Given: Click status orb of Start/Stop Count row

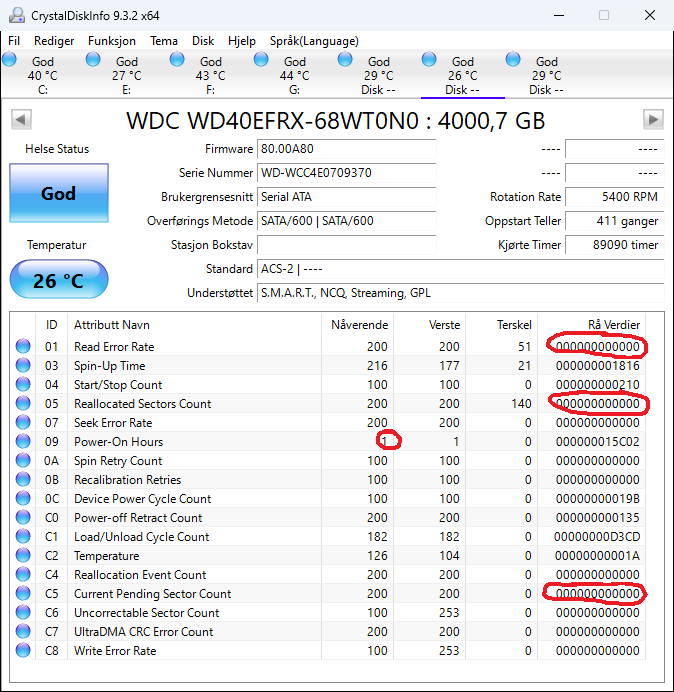Looking at the screenshot, I should point(23,384).
